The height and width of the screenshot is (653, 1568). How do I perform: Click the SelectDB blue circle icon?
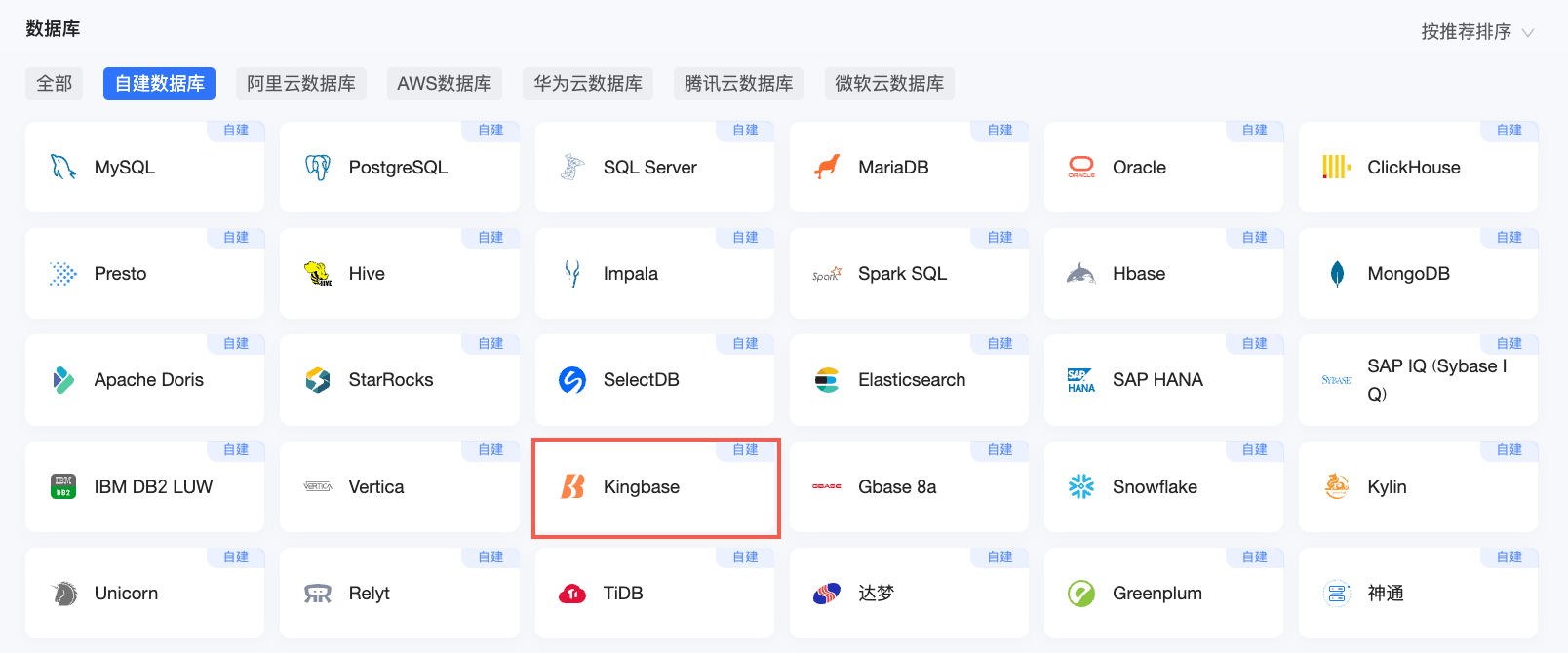(572, 380)
